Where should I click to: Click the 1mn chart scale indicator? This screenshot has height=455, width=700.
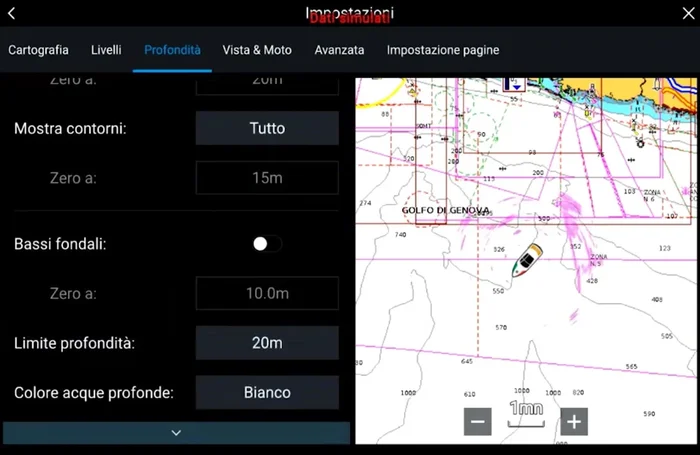click(526, 413)
